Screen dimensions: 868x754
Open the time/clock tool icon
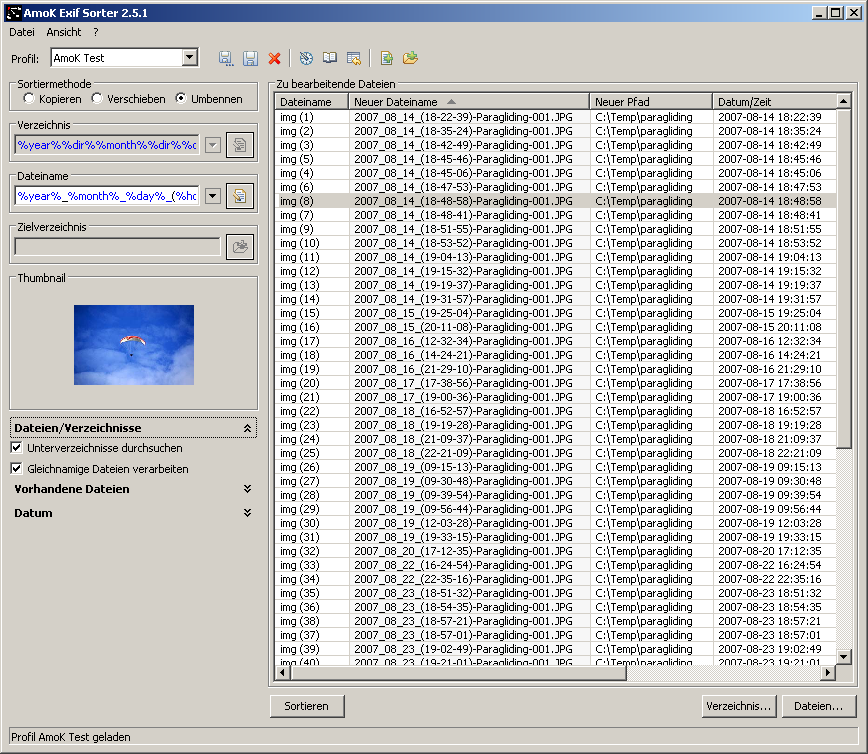(306, 59)
